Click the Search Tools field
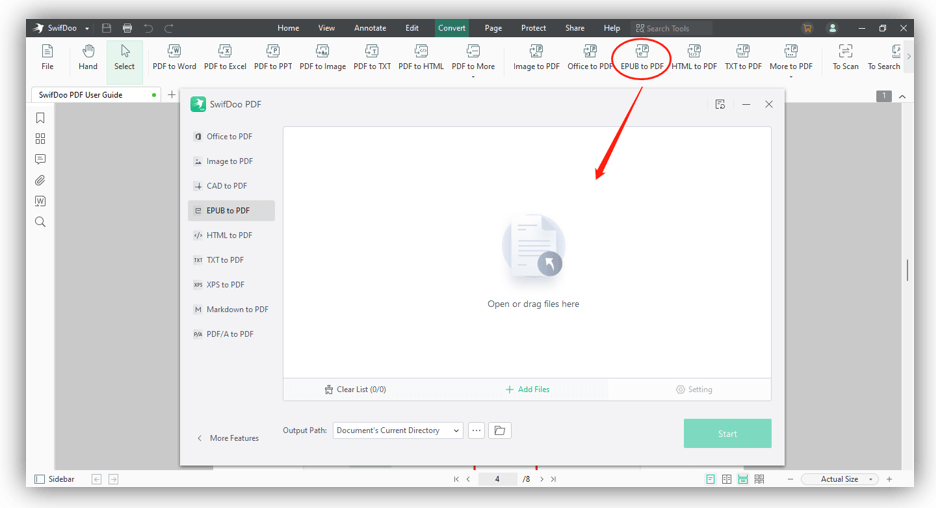Viewport: 936px width, 508px height. [672, 28]
